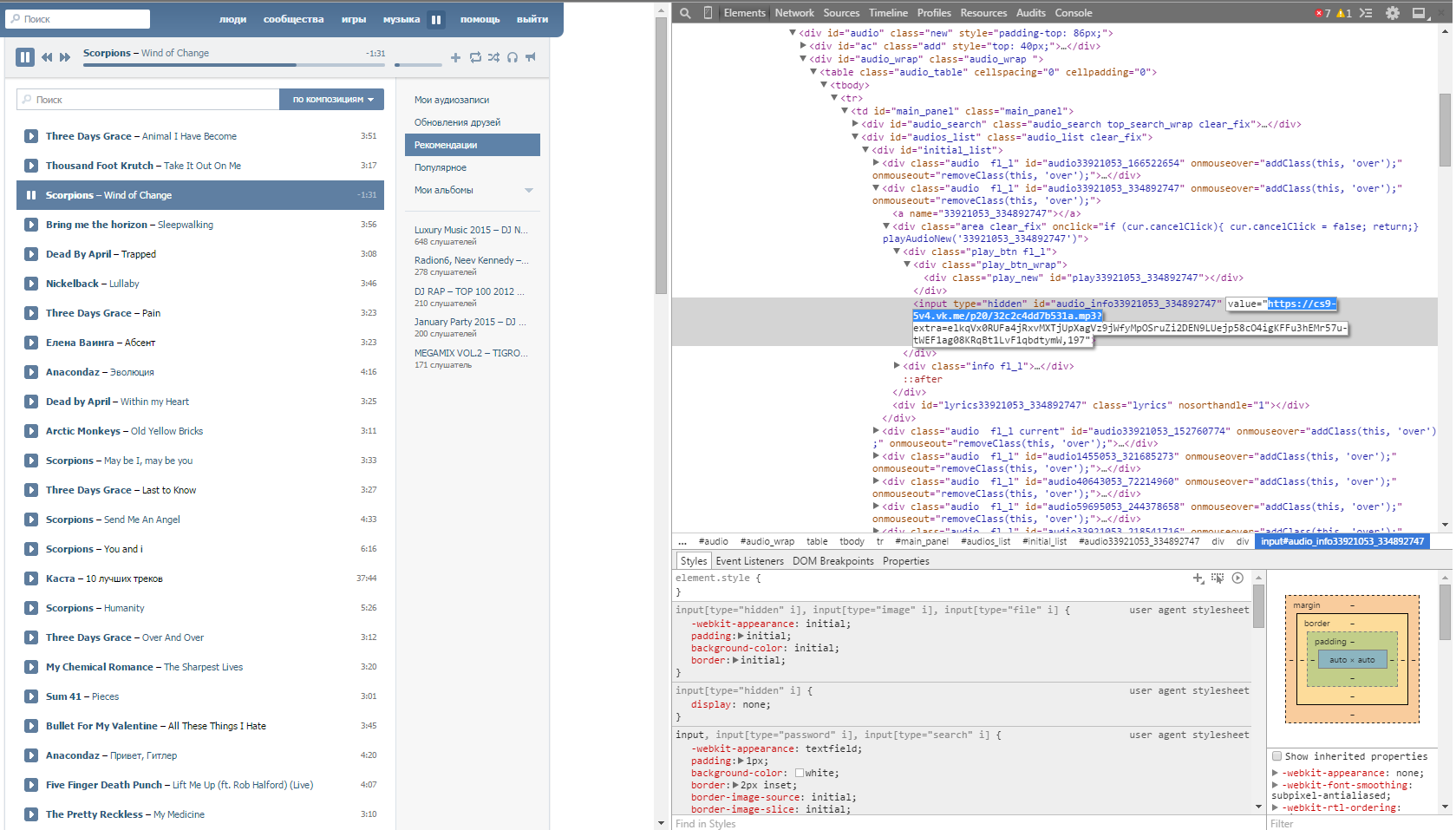Screen dimensions: 1456x830
Task: Check Show inherited properties checkbox
Action: pos(1276,756)
